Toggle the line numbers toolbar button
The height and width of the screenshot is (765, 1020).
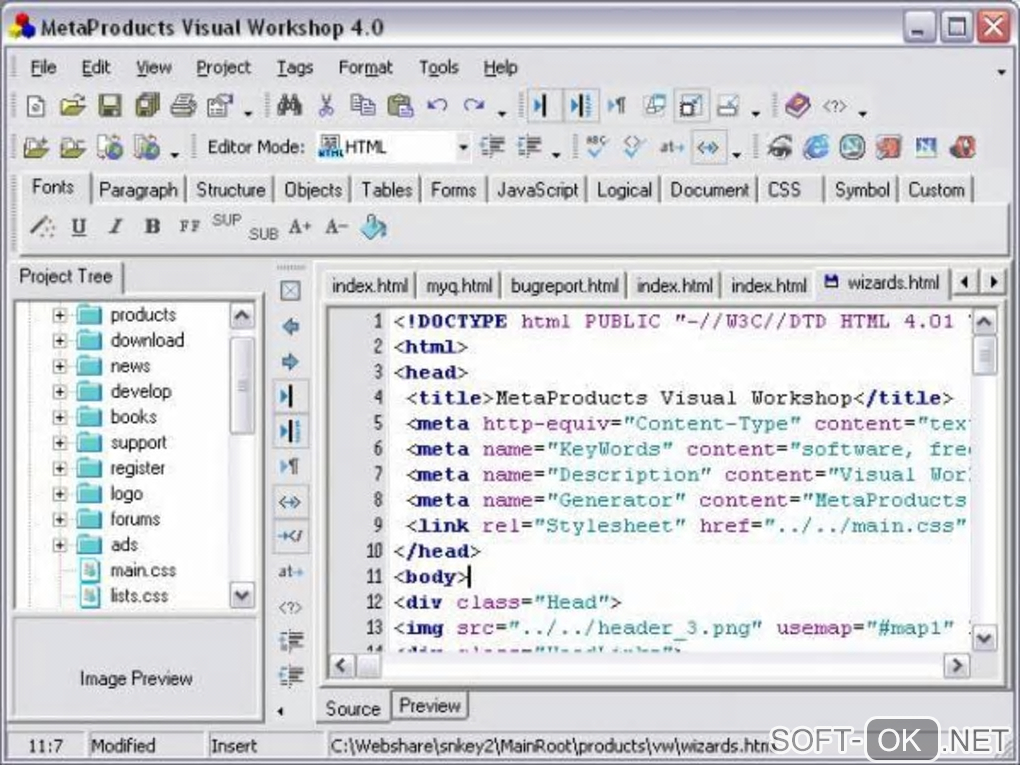click(580, 105)
